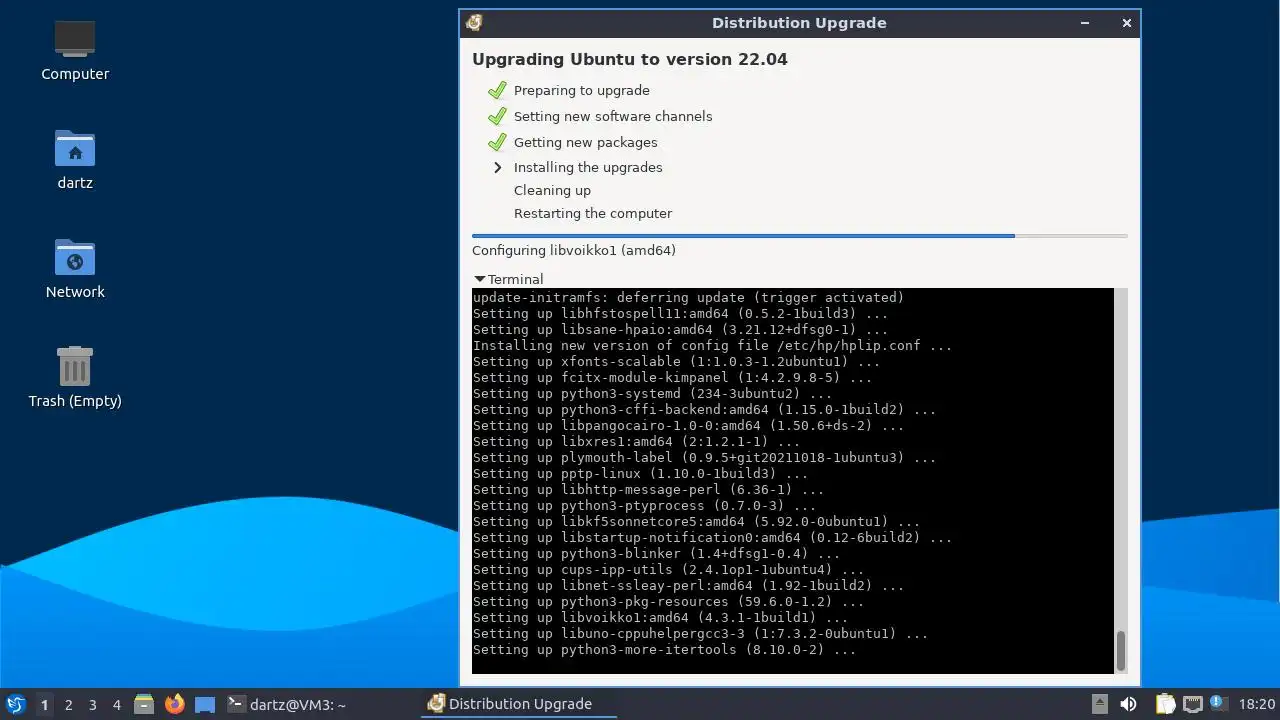Close the Distribution Upgrade window
This screenshot has height=720, width=1280.
1126,23
